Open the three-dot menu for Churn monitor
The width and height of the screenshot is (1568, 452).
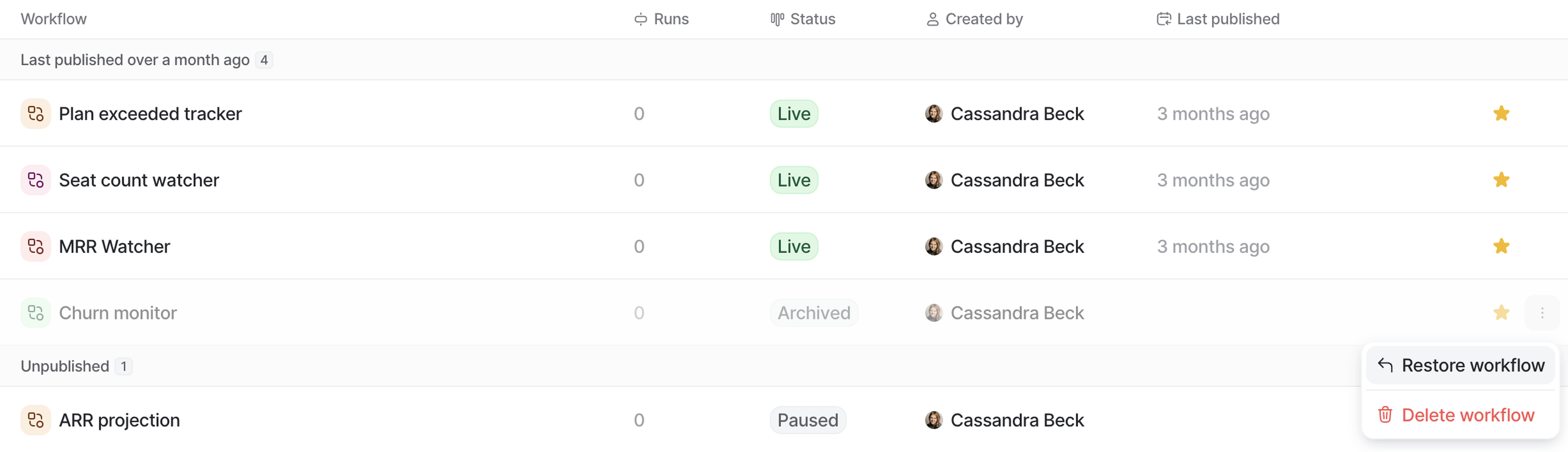pos(1542,313)
